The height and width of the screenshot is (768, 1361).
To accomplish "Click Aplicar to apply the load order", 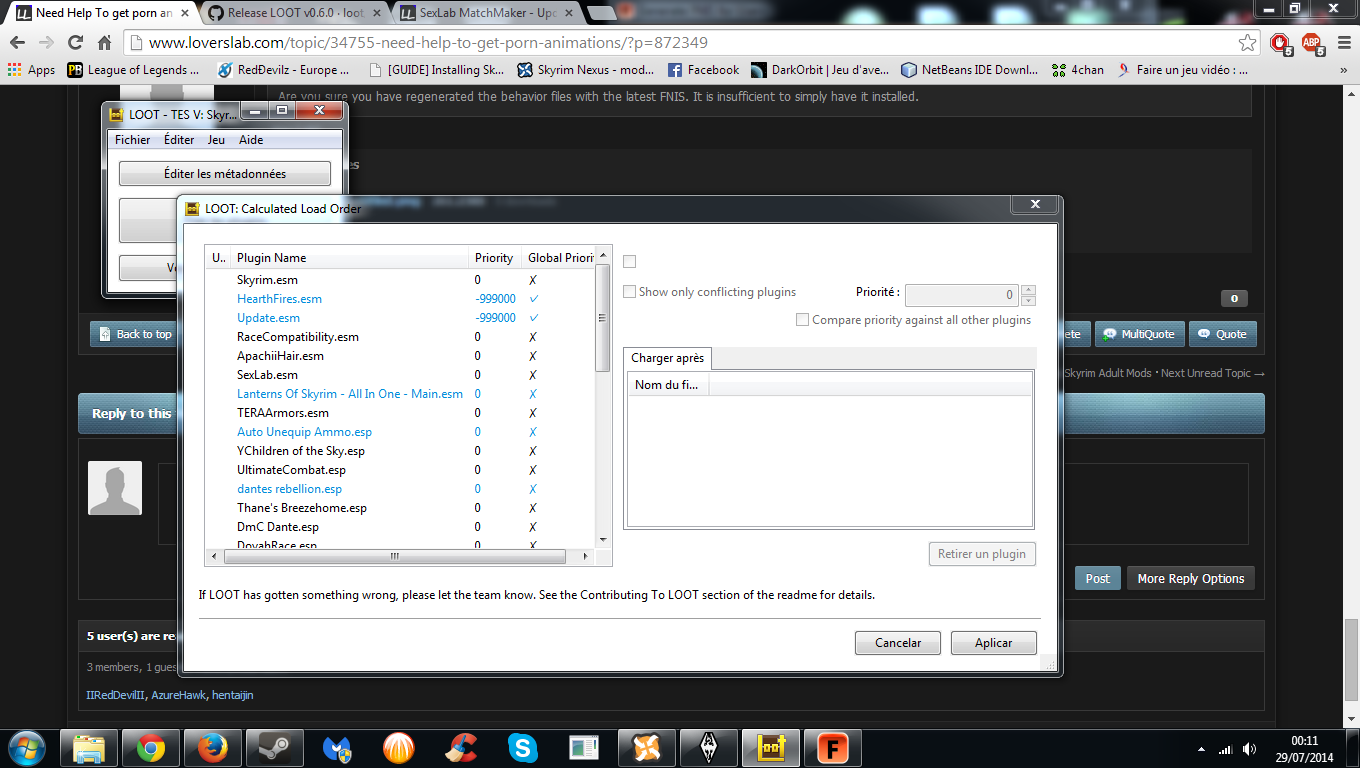I will click(x=994, y=643).
